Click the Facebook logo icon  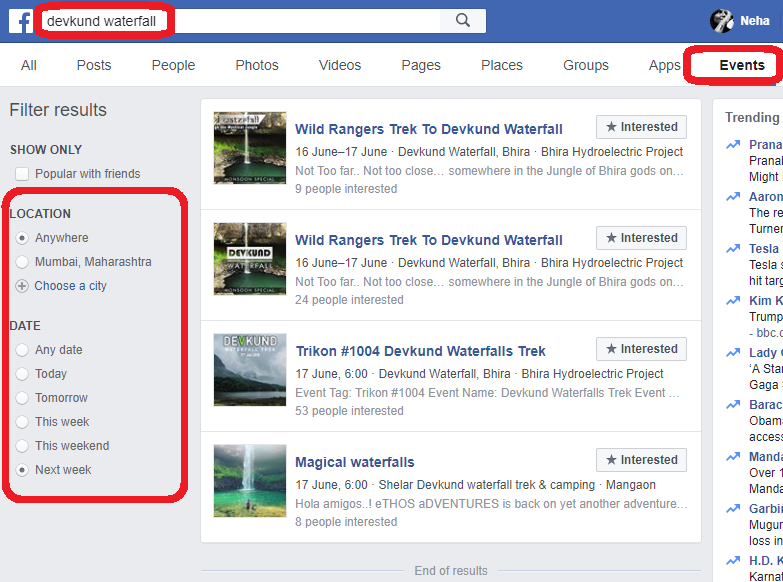21,21
